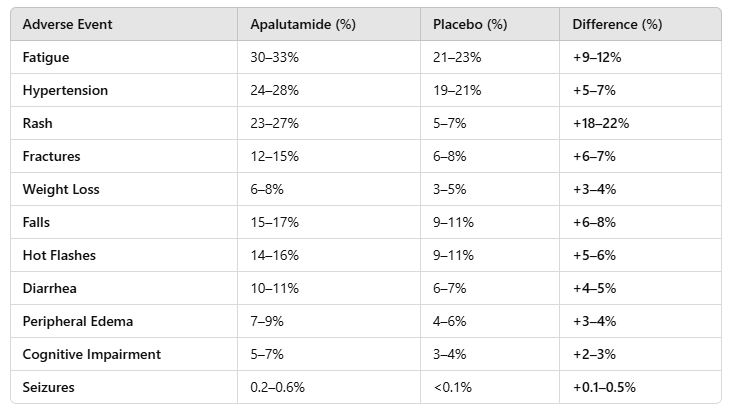
Task: Click the Hypertension placebo value 19–21%
Action: click(457, 90)
